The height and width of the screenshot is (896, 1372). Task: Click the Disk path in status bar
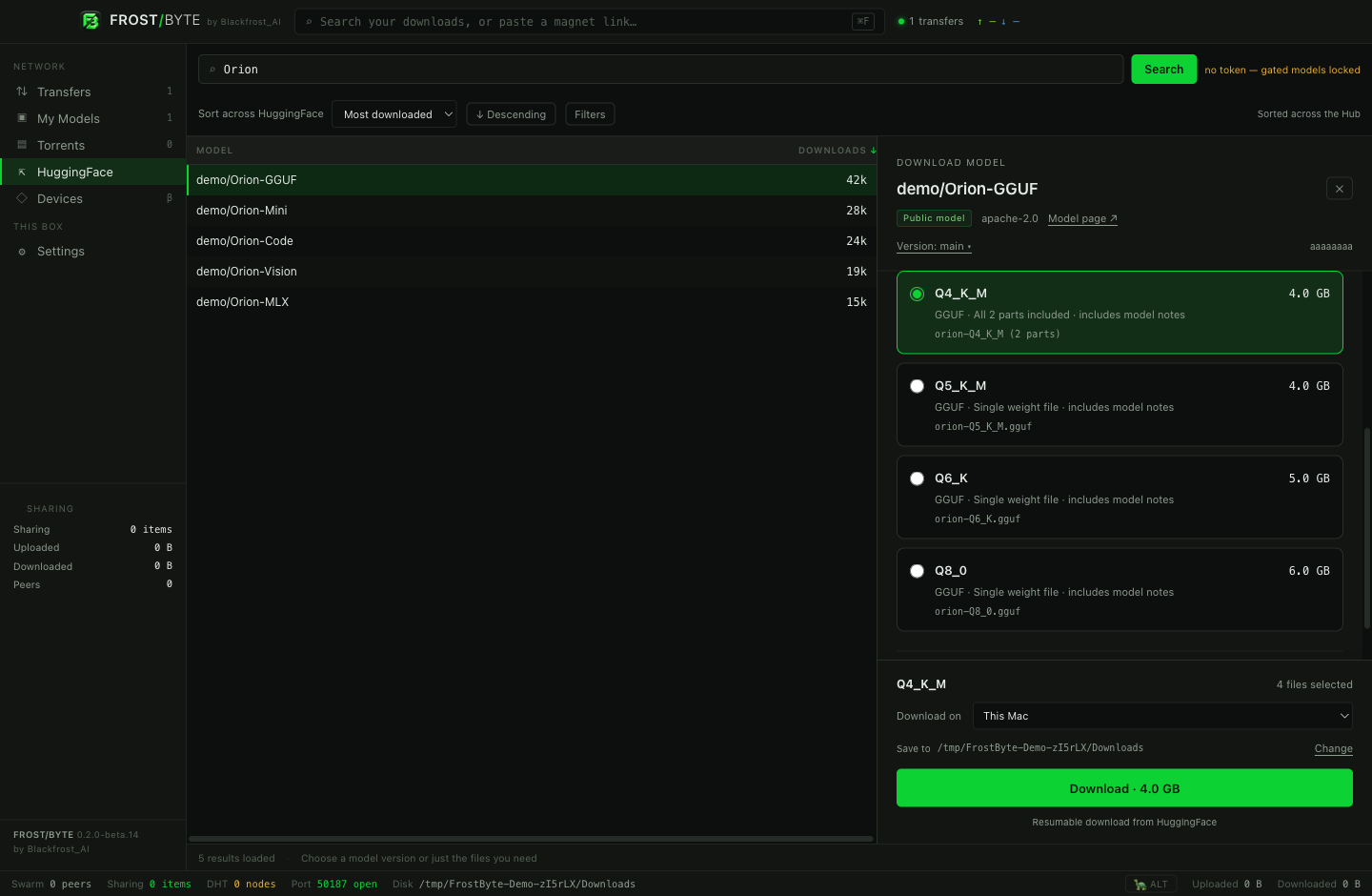(x=514, y=885)
